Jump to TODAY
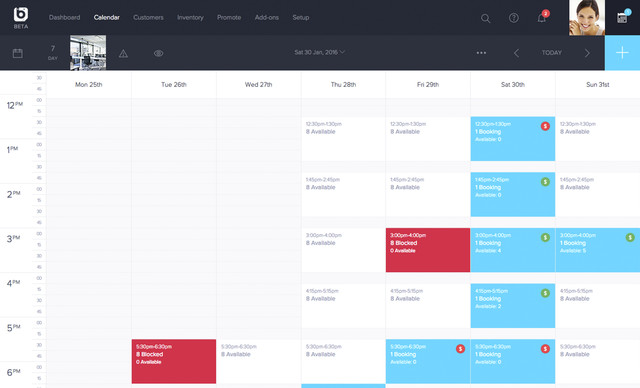 point(551,53)
